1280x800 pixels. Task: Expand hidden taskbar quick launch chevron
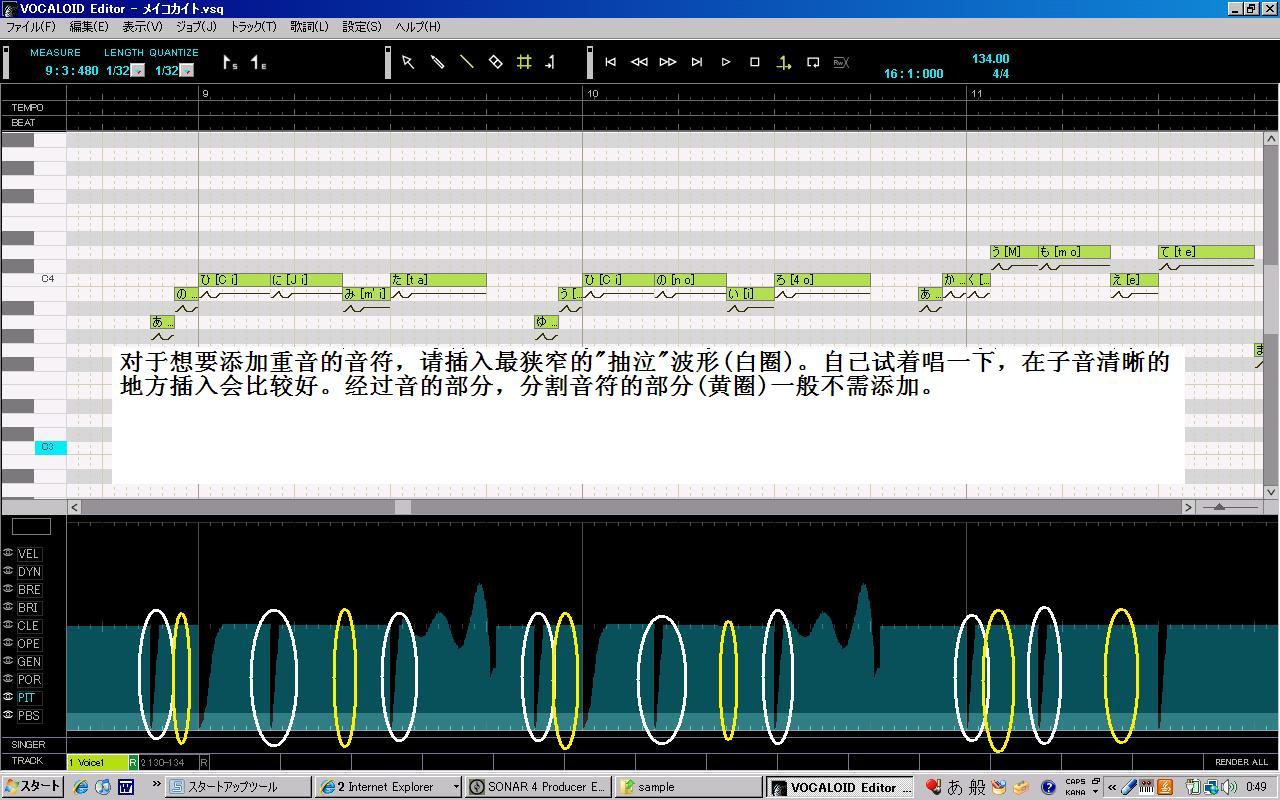[x=157, y=786]
